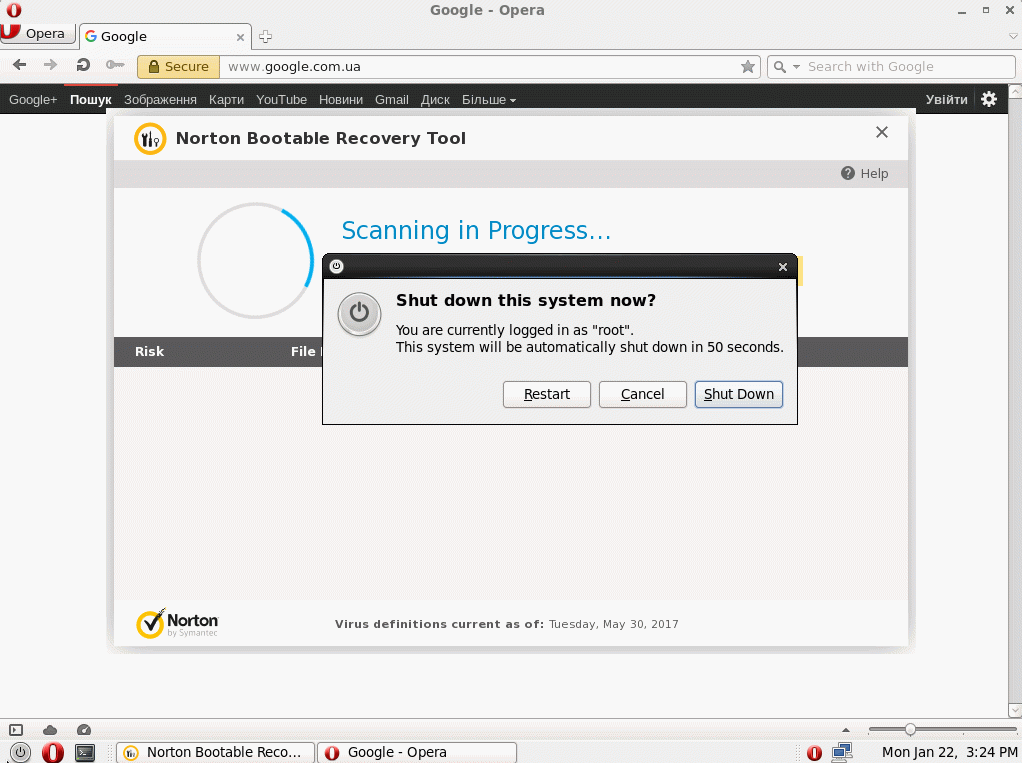Click the Shut Down button
Image resolution: width=1022 pixels, height=763 pixels.
point(738,394)
